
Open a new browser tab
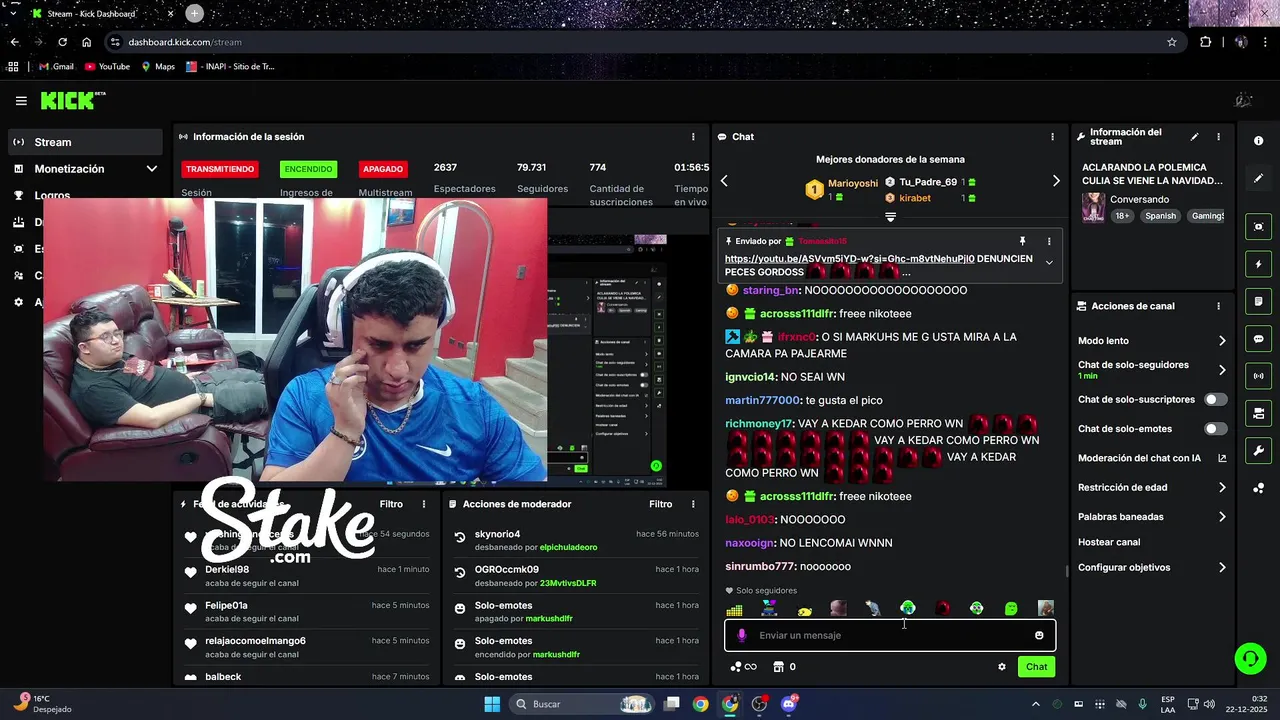tap(194, 13)
